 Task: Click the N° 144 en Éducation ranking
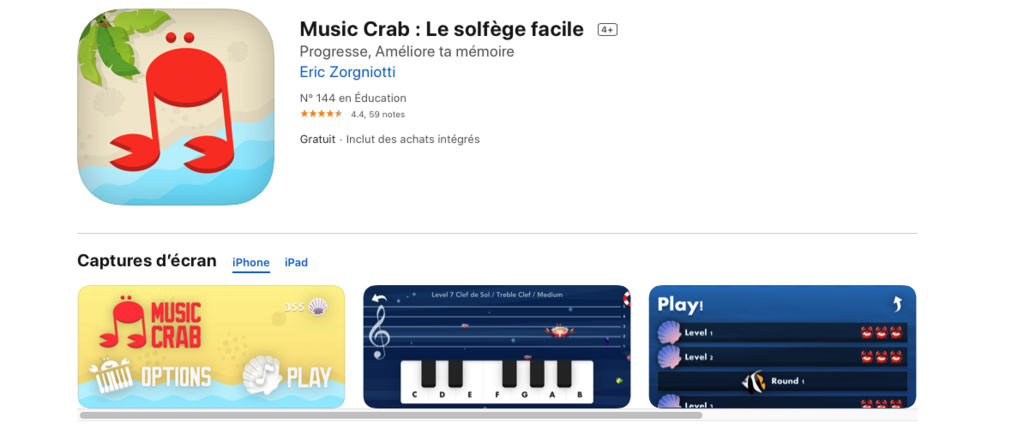click(353, 98)
